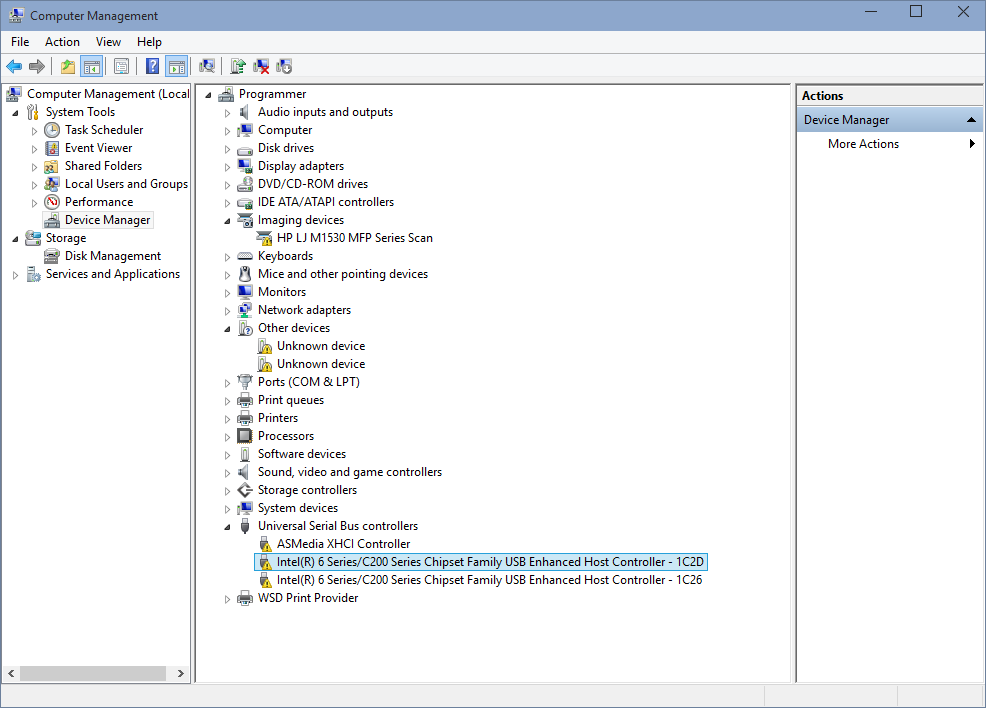Screen dimensions: 986x708
Task: Collapse Universal Serial Bus controllers category
Action: pyautogui.click(x=228, y=527)
